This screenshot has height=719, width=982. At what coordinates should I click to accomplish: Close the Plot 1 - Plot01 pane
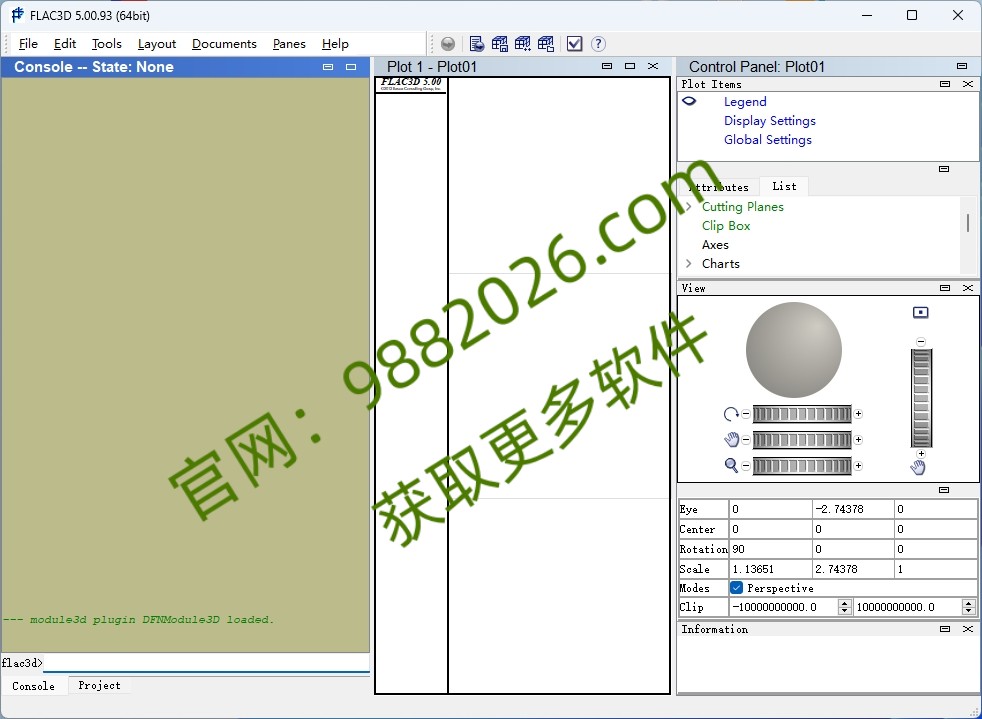(653, 66)
